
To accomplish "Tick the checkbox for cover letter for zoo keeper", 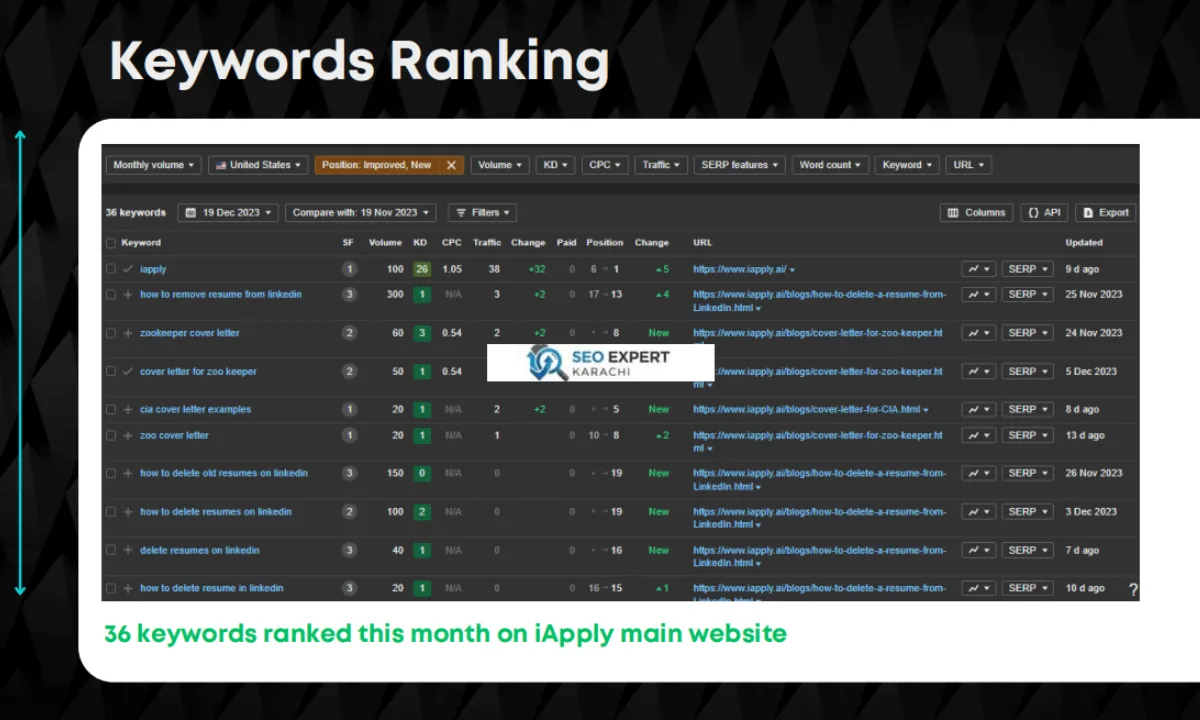I will (111, 371).
